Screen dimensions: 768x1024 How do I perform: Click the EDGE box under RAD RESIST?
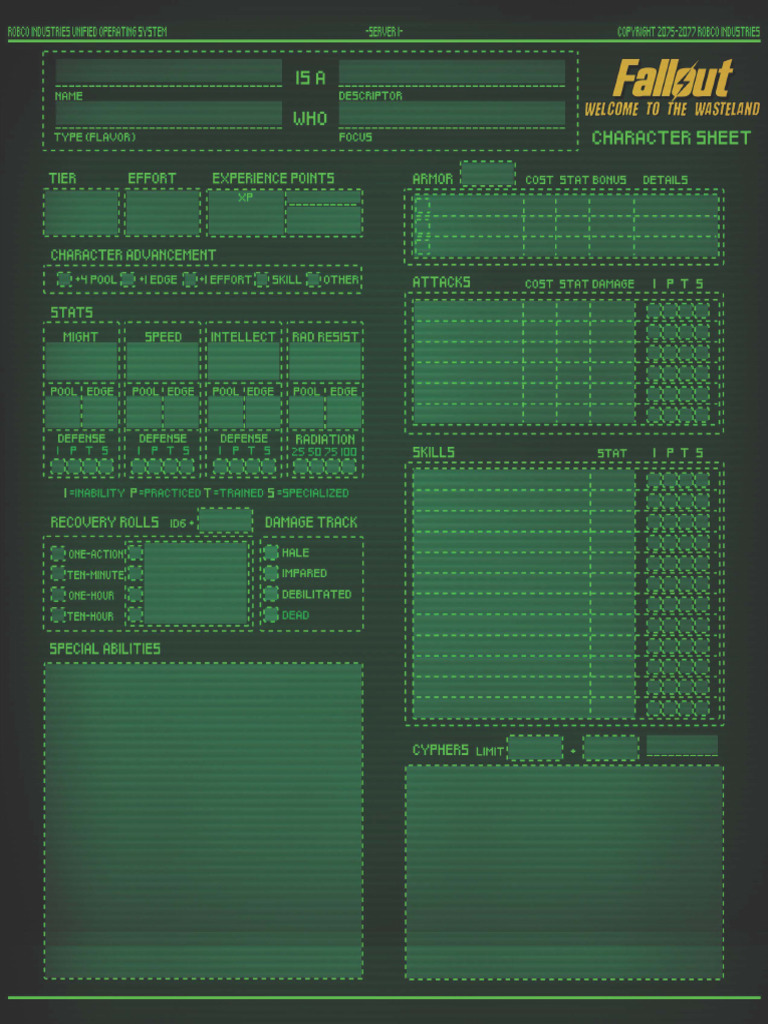[344, 413]
